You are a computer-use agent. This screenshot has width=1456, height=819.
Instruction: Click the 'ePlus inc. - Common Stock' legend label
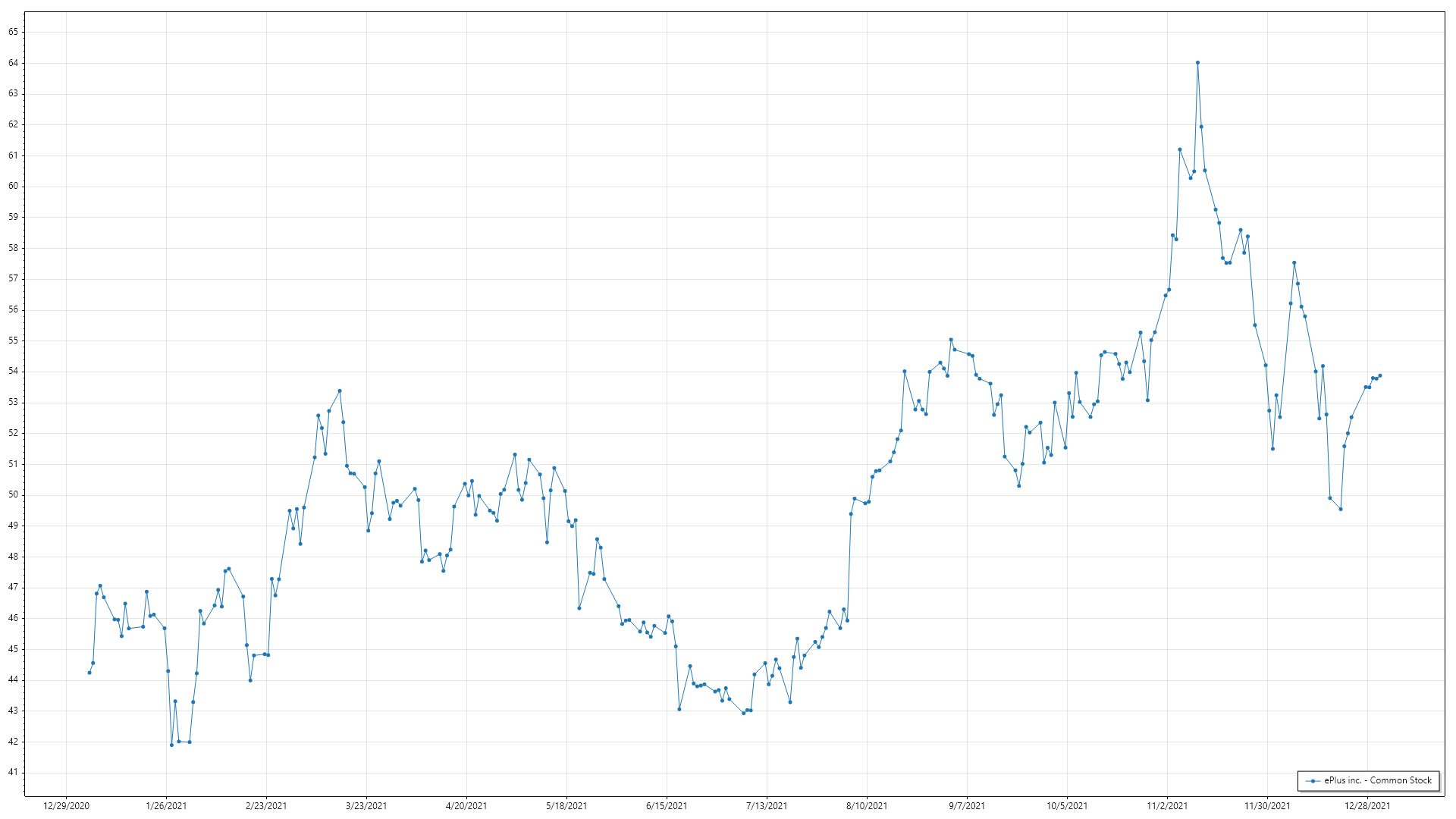point(1378,780)
